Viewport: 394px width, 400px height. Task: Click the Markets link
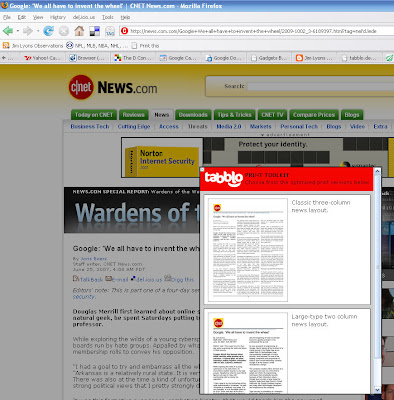pyautogui.click(x=261, y=126)
